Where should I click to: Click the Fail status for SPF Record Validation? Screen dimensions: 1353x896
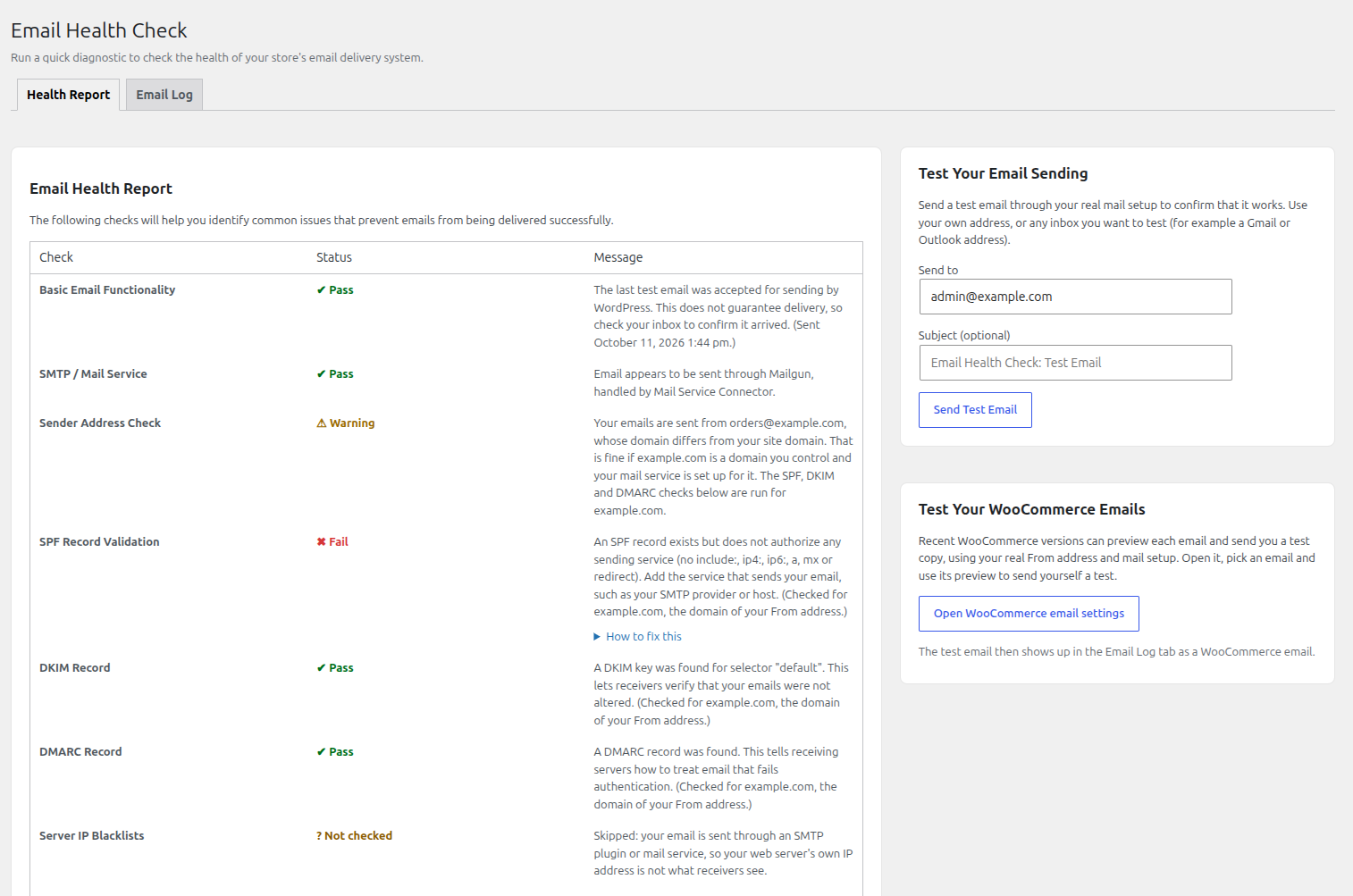332,542
